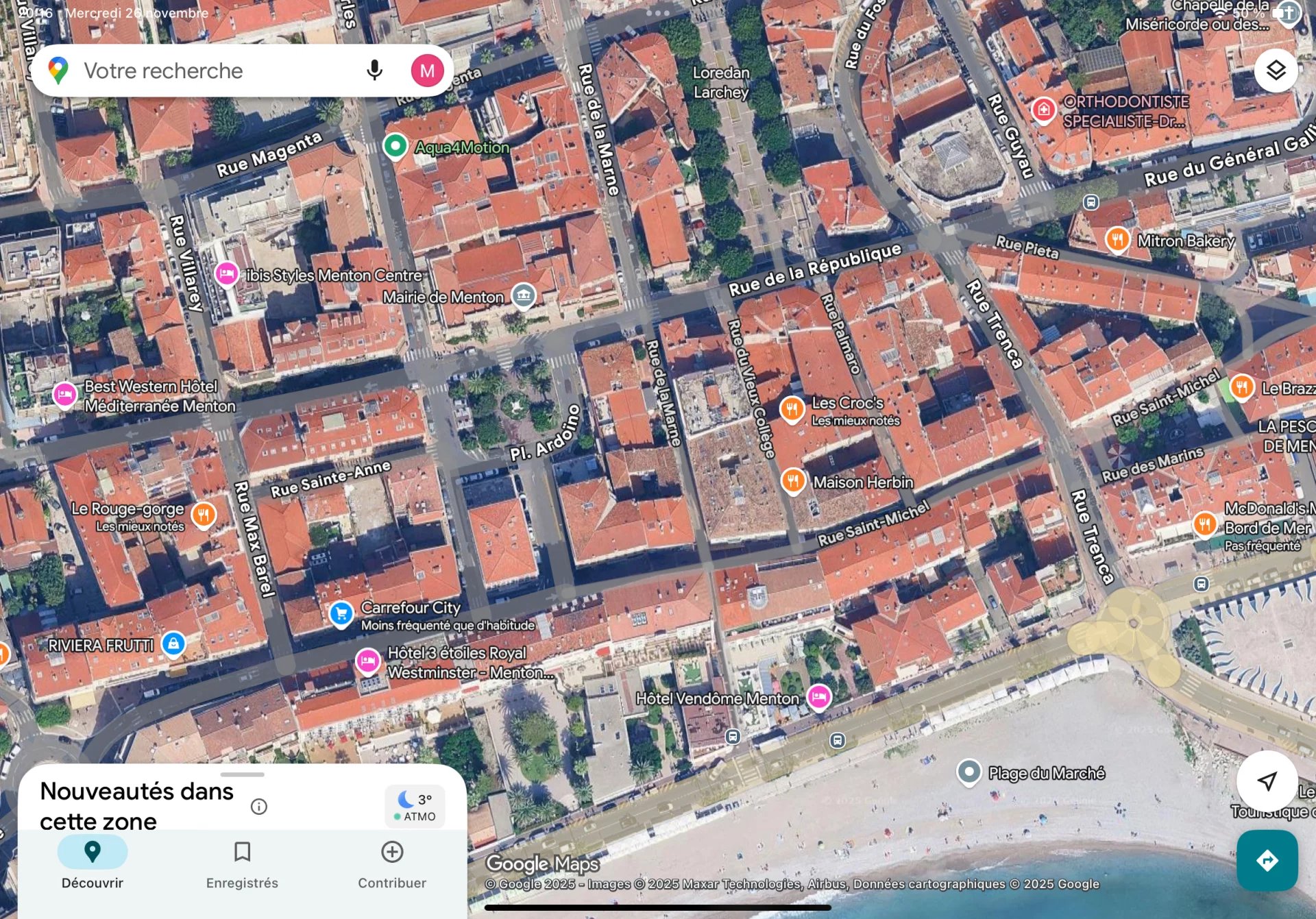Open the map layers button
1316x919 pixels.
(1276, 71)
